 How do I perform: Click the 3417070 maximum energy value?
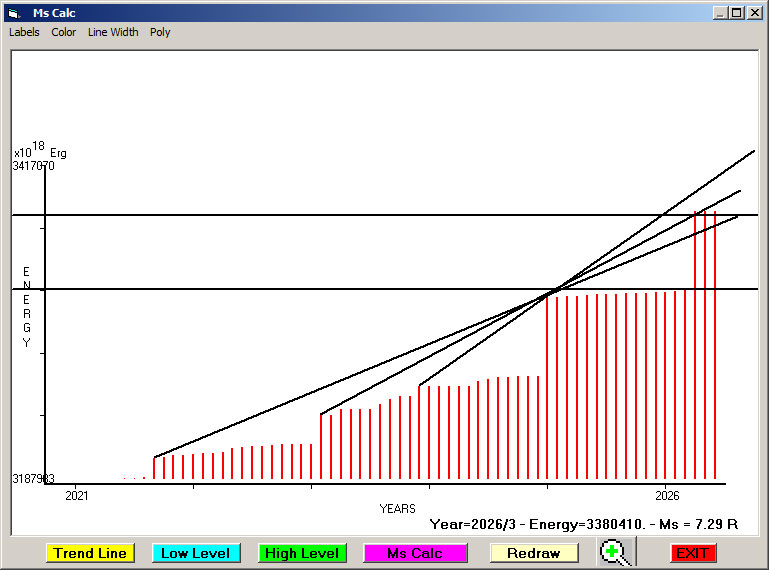click(33, 166)
